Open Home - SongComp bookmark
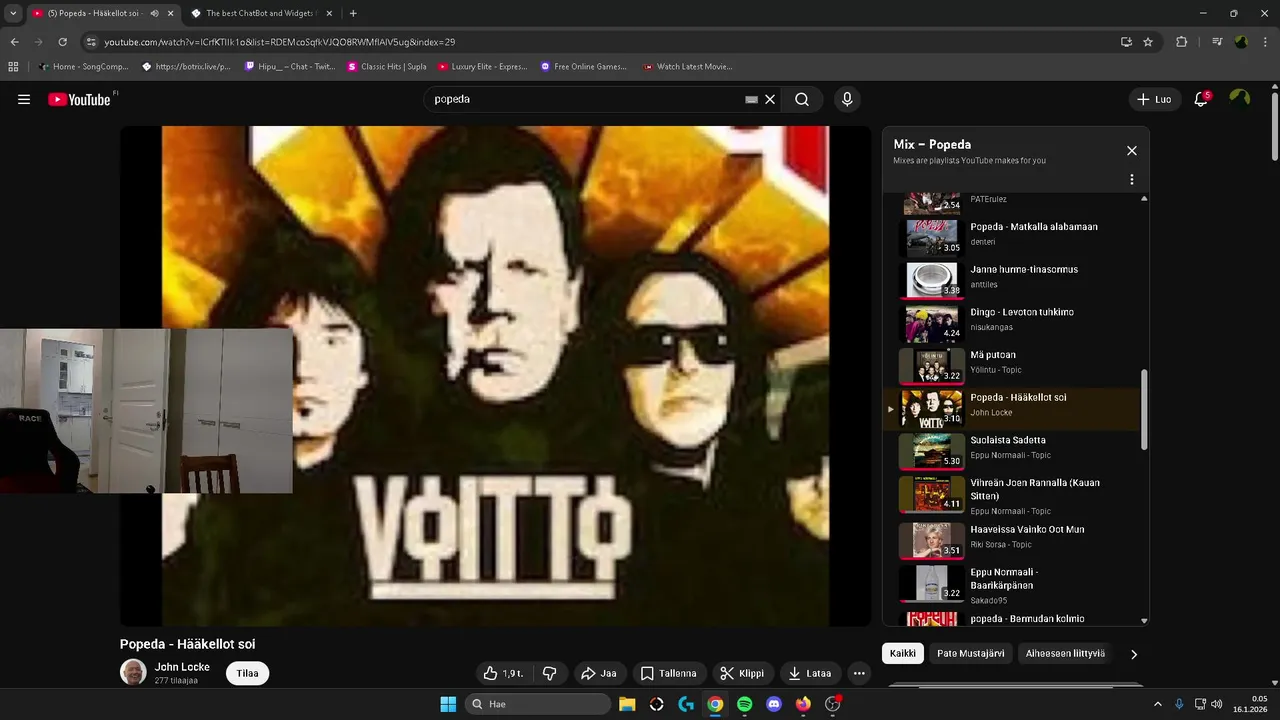The image size is (1280, 720). point(83,67)
